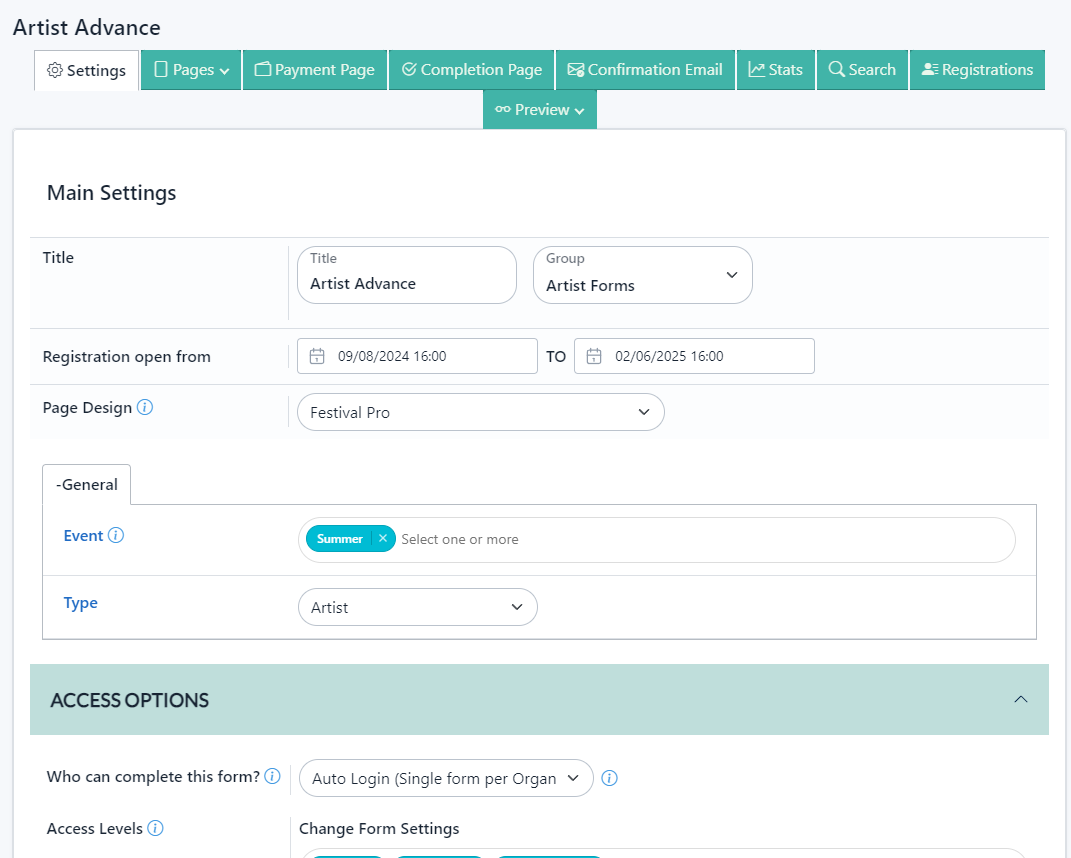This screenshot has height=858, width=1071.
Task: Open the Pages tab dropdown
Action: coord(191,70)
